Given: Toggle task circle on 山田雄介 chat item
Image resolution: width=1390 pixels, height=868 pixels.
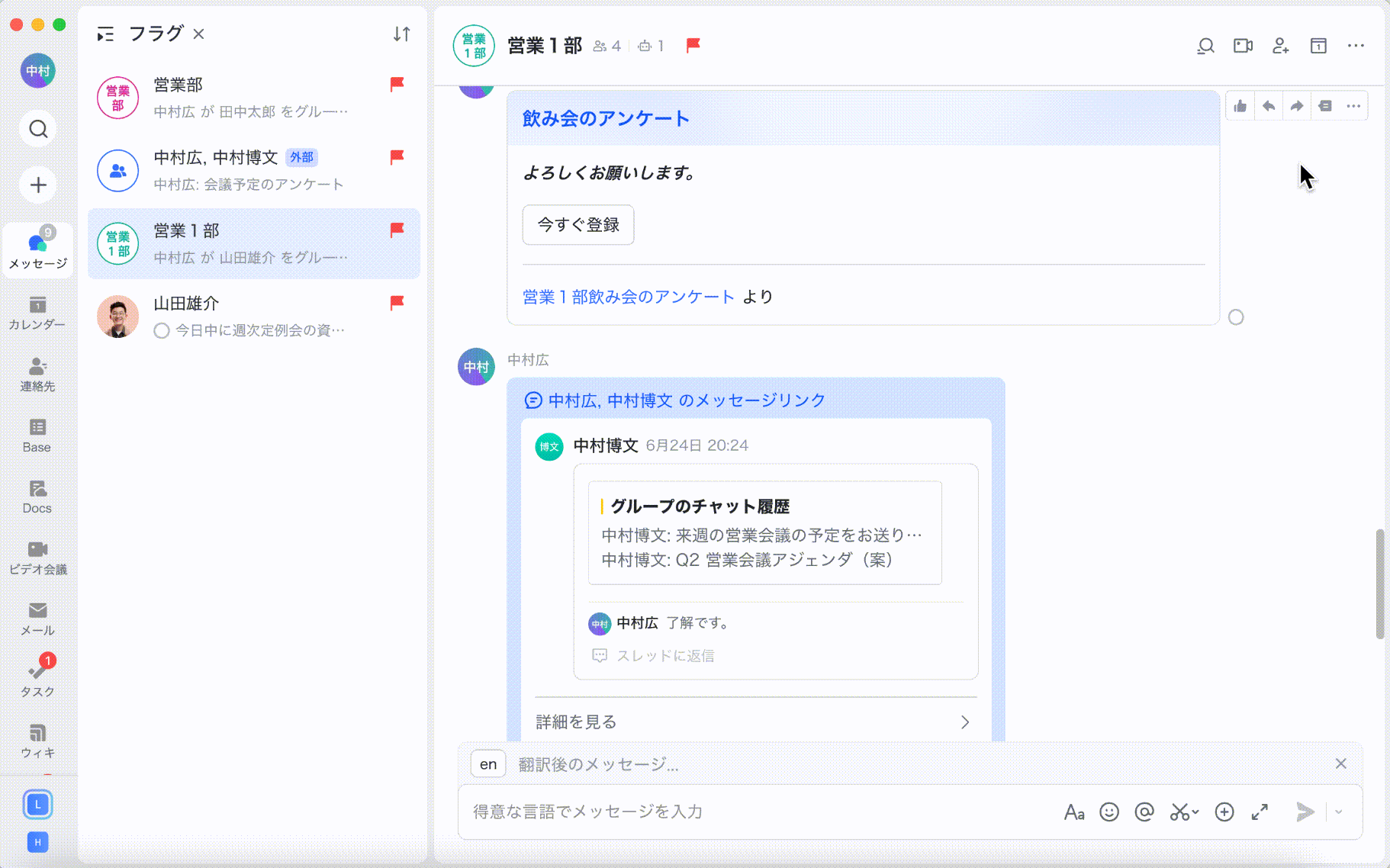Looking at the screenshot, I should tap(161, 331).
